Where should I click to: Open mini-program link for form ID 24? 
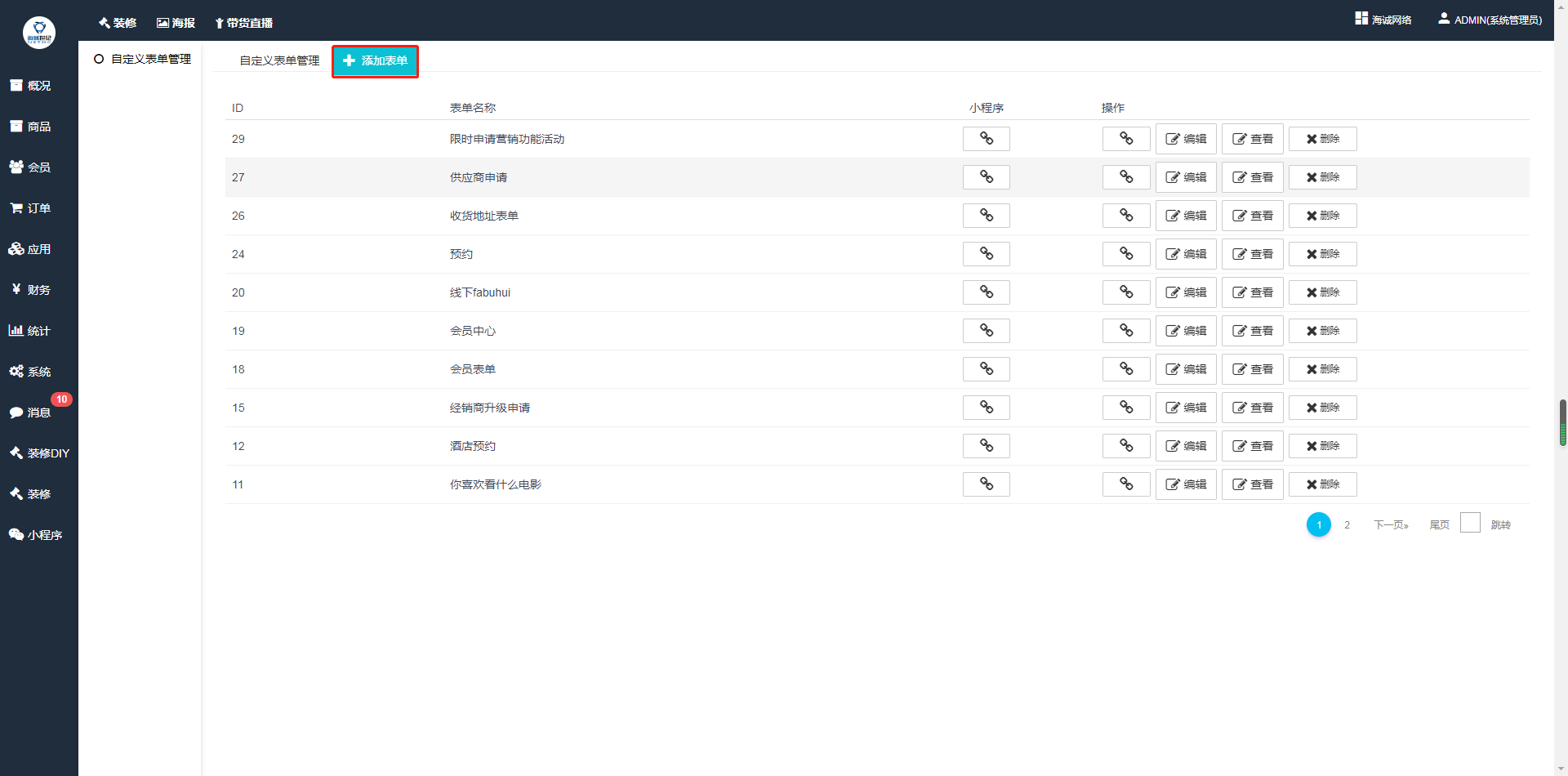[x=987, y=254]
